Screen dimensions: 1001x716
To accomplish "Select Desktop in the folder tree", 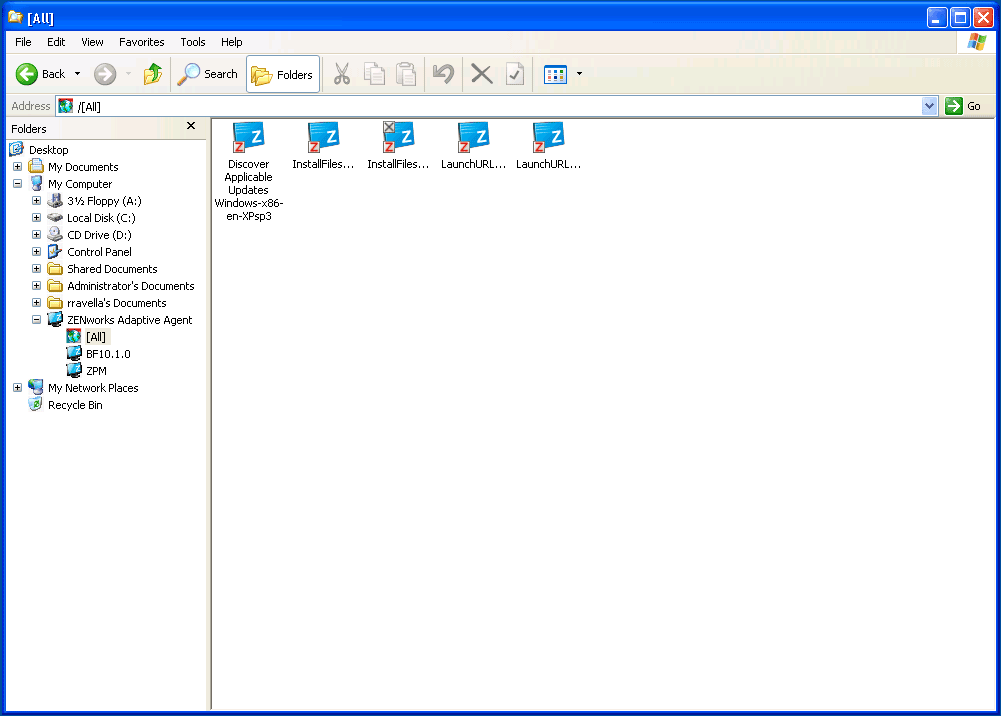I will point(49,150).
